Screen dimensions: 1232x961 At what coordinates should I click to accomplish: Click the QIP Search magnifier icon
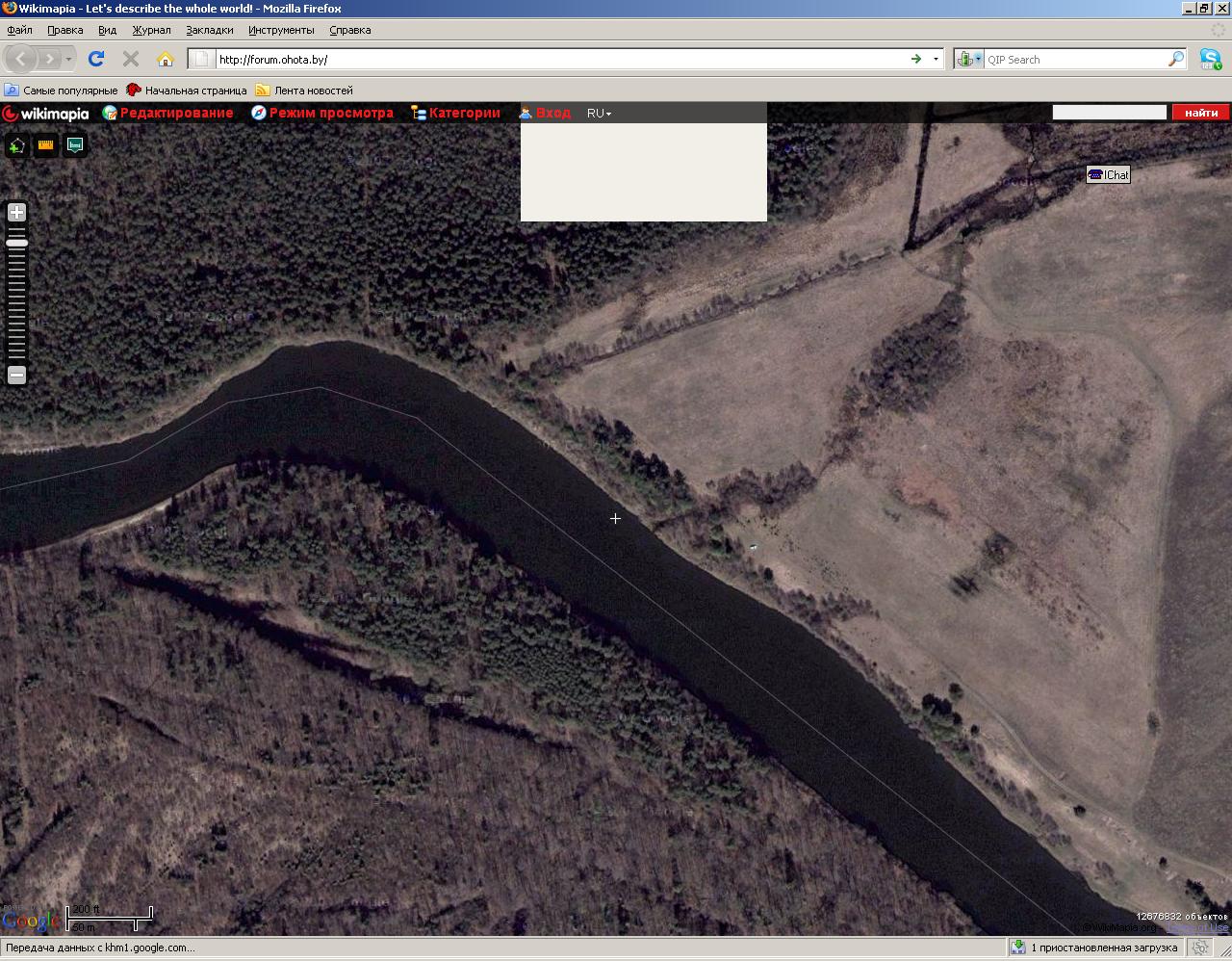pos(1175,59)
